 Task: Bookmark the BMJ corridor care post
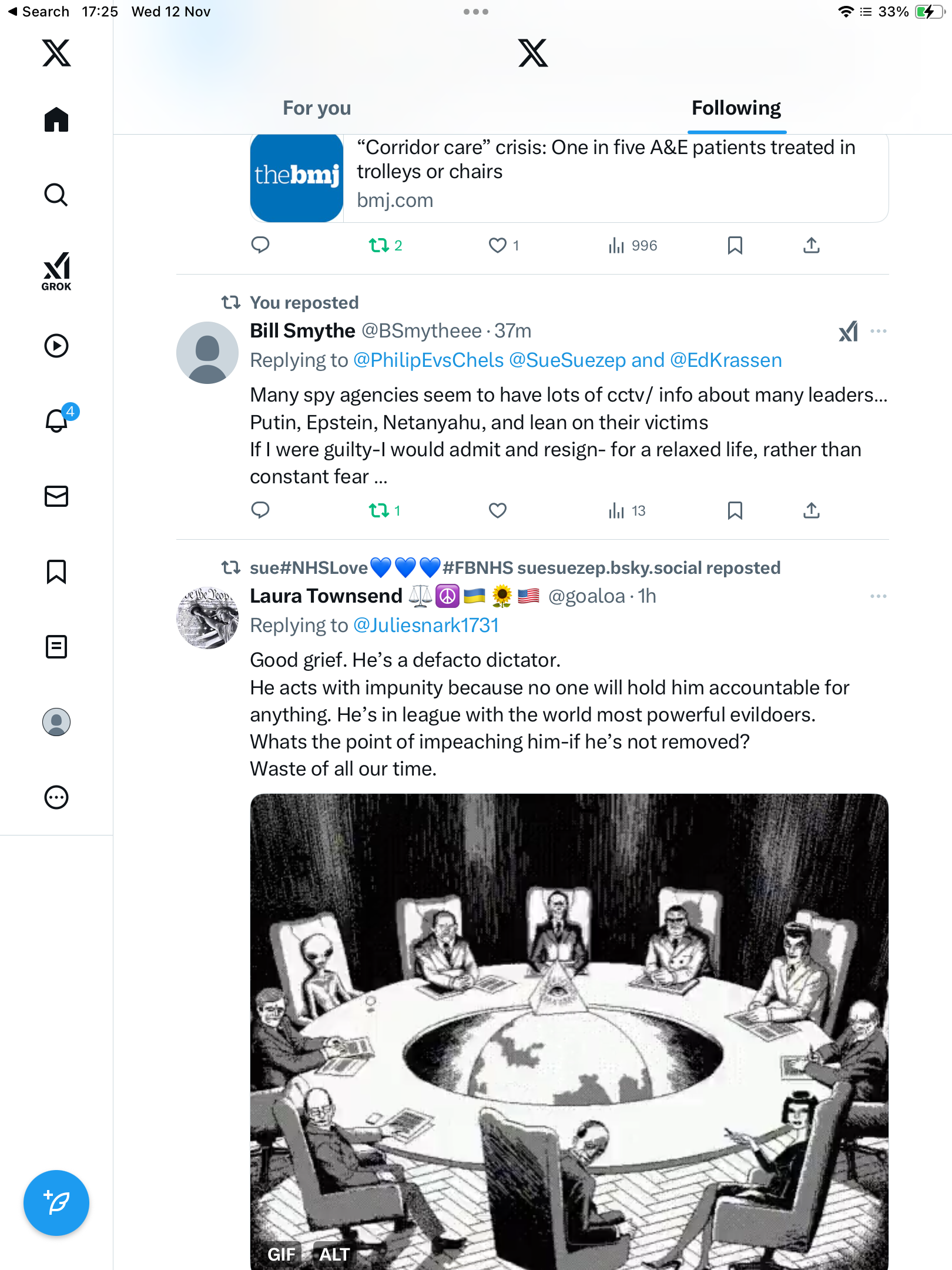coord(735,245)
